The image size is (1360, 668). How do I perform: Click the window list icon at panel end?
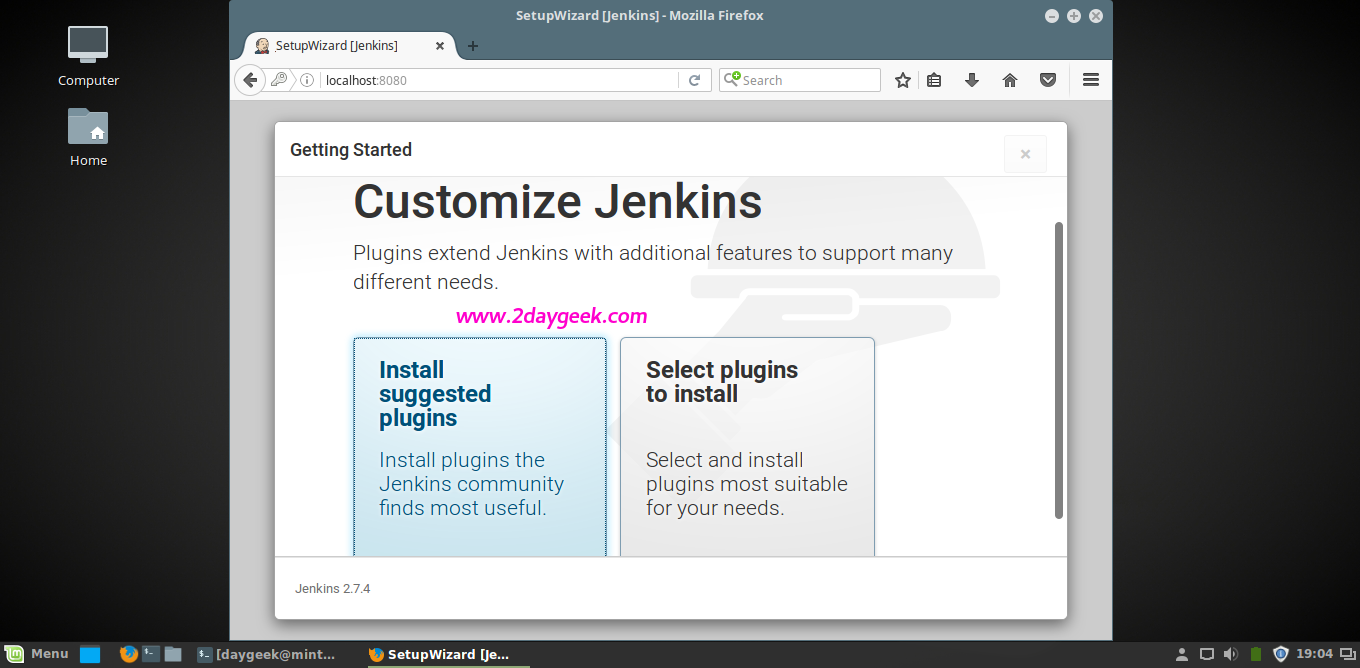click(1346, 655)
